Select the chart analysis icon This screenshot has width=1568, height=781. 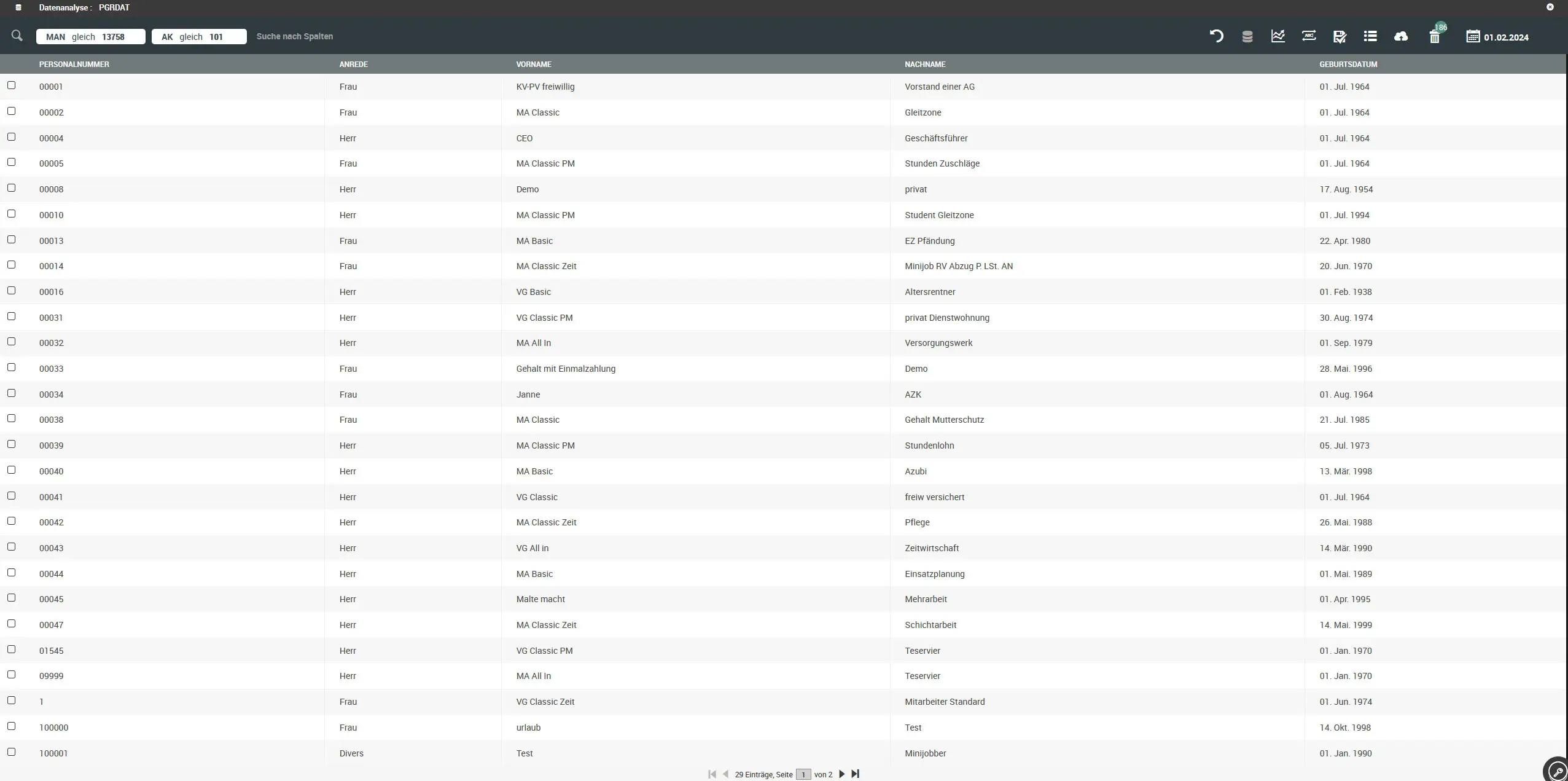click(1277, 36)
